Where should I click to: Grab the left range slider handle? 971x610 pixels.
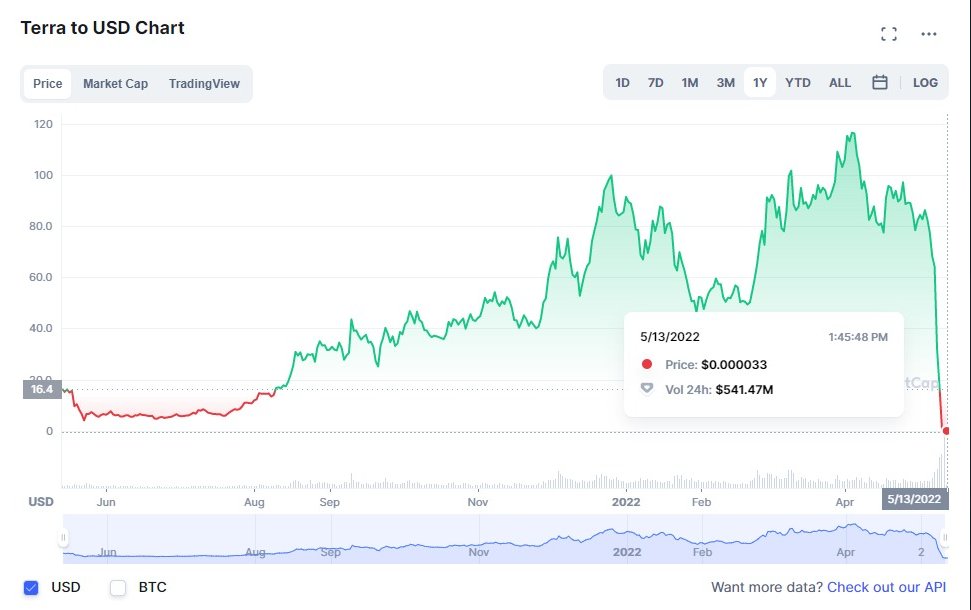click(x=63, y=538)
